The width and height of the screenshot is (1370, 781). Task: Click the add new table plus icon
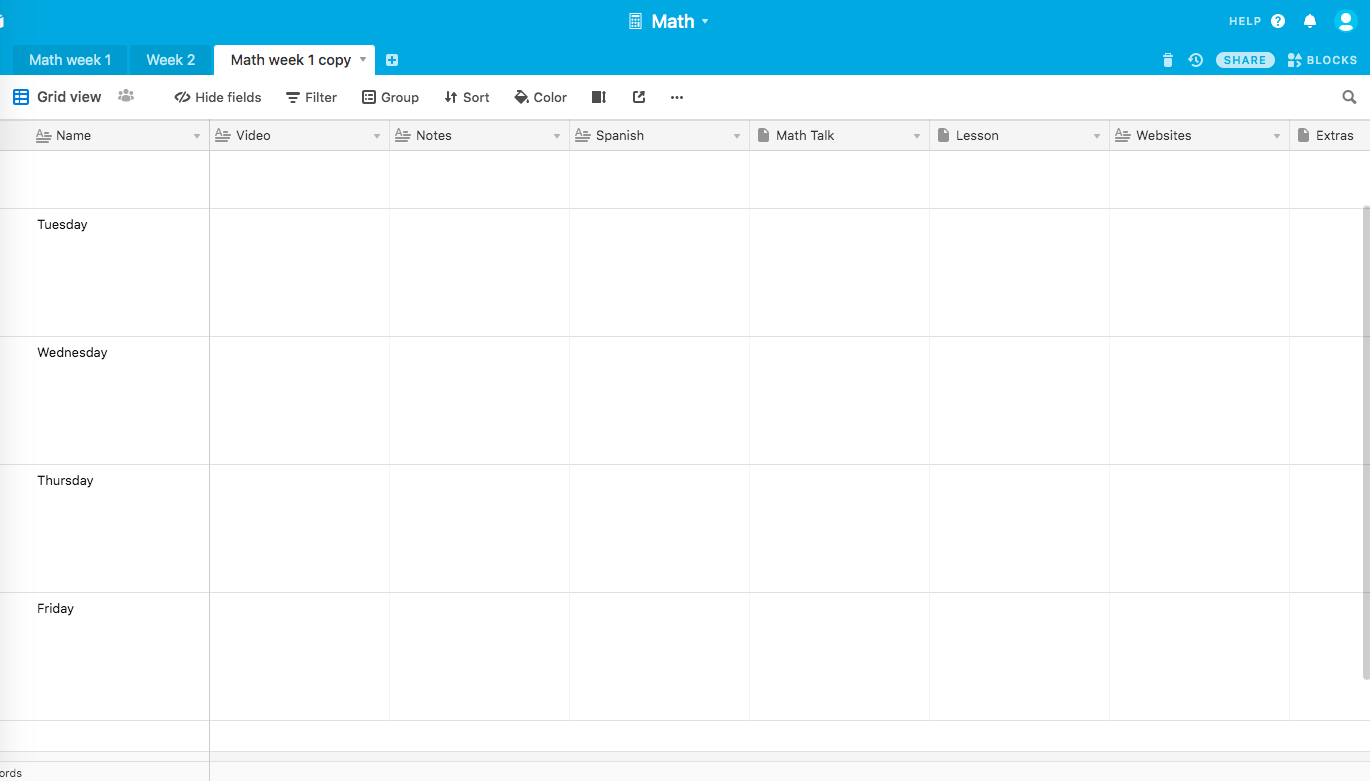(392, 60)
